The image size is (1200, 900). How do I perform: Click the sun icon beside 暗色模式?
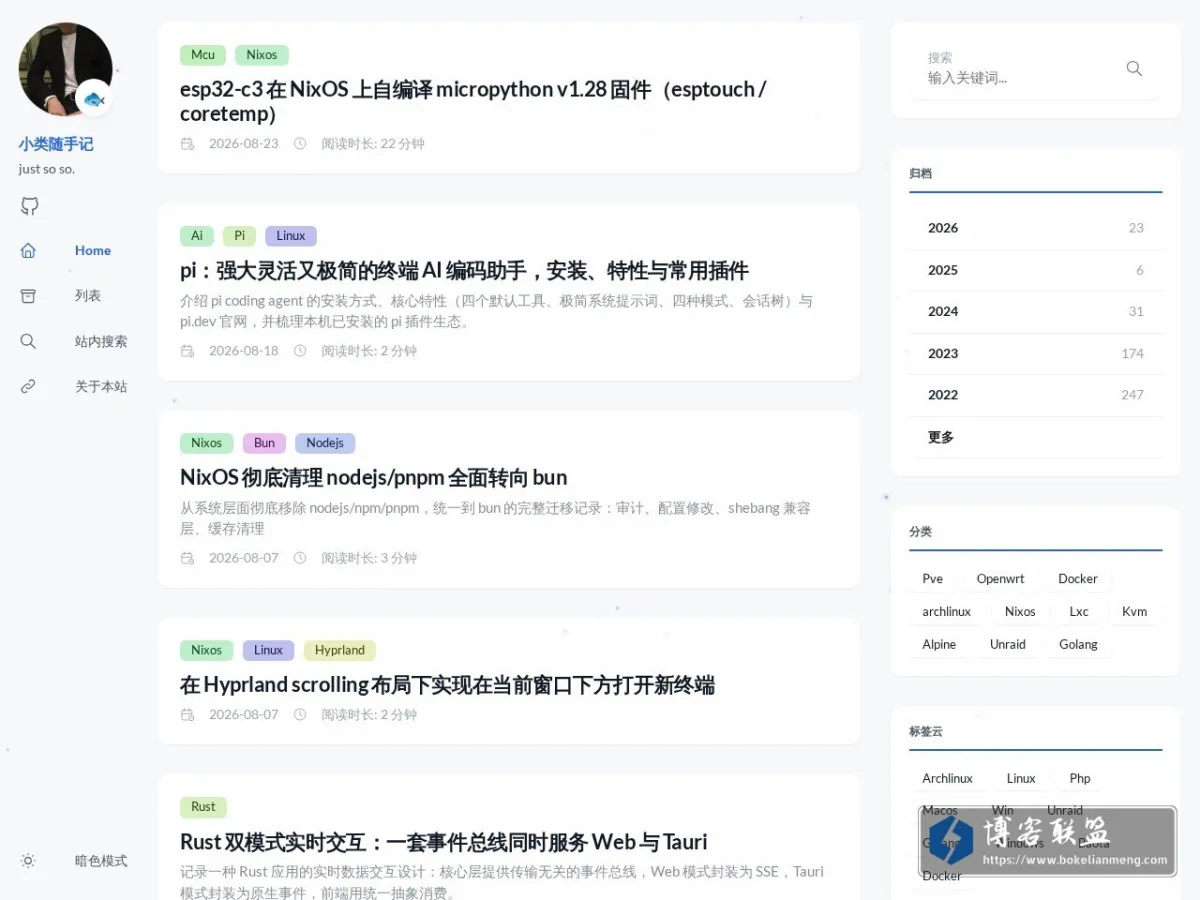(x=28, y=860)
